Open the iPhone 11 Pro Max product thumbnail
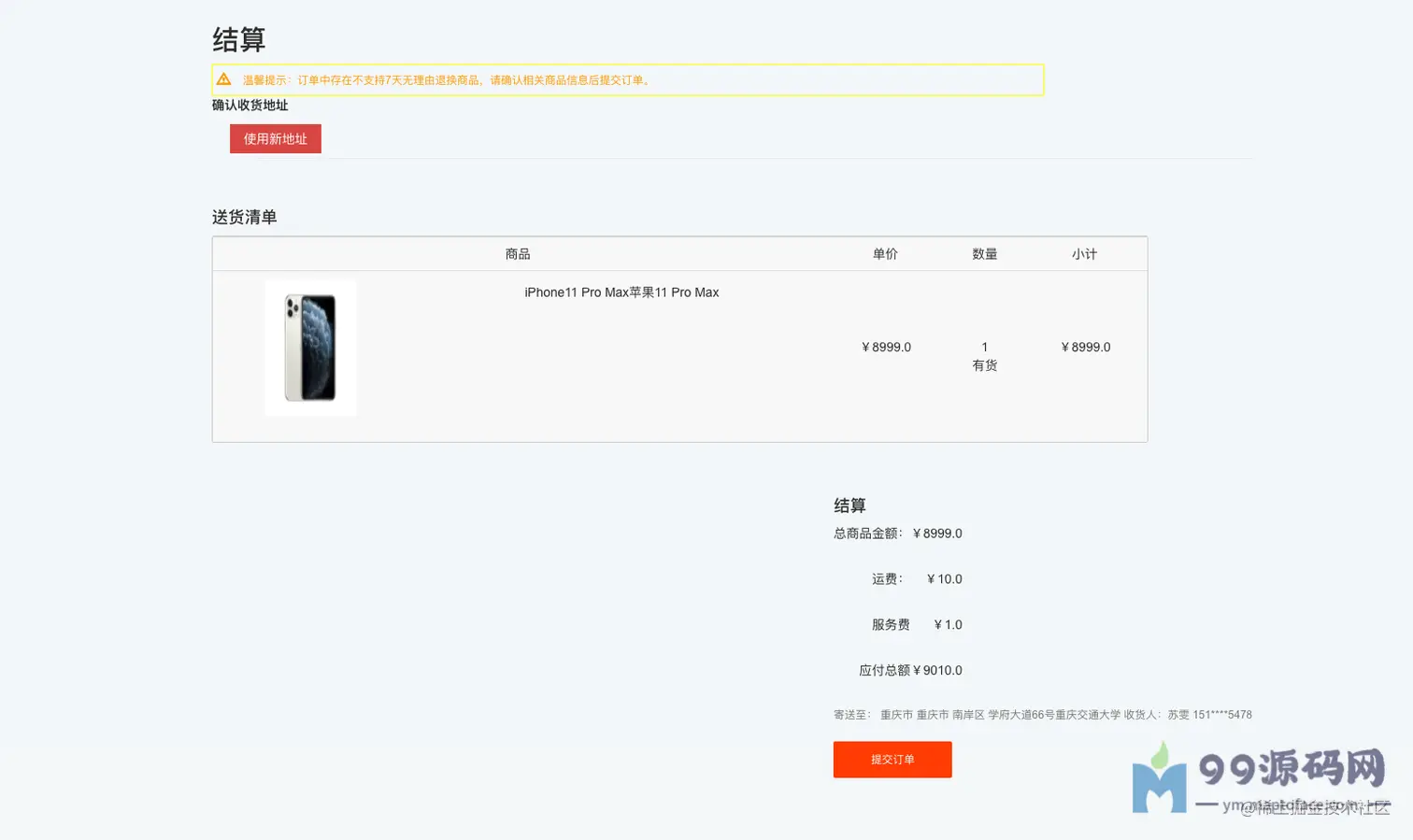The width and height of the screenshot is (1413, 840). [x=310, y=348]
